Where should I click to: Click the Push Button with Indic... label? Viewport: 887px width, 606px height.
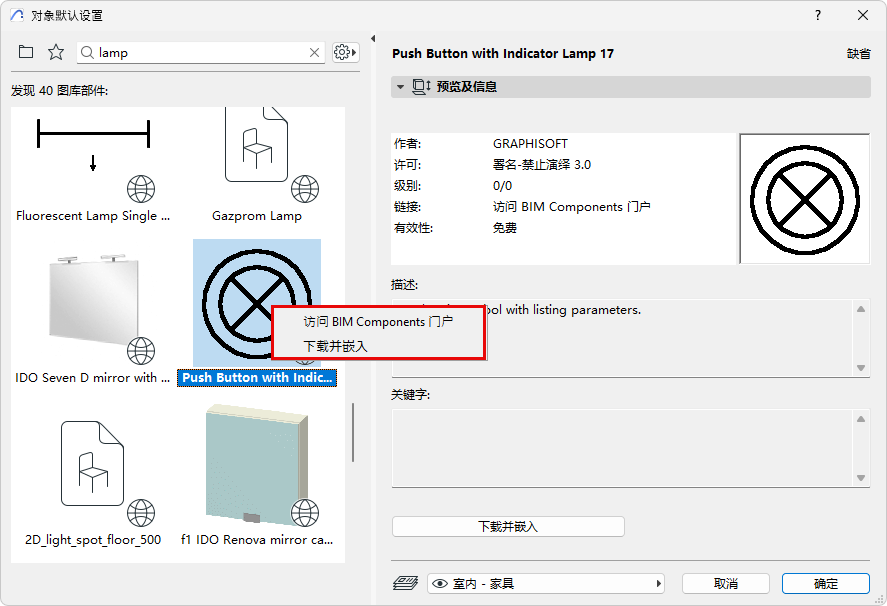pos(257,377)
